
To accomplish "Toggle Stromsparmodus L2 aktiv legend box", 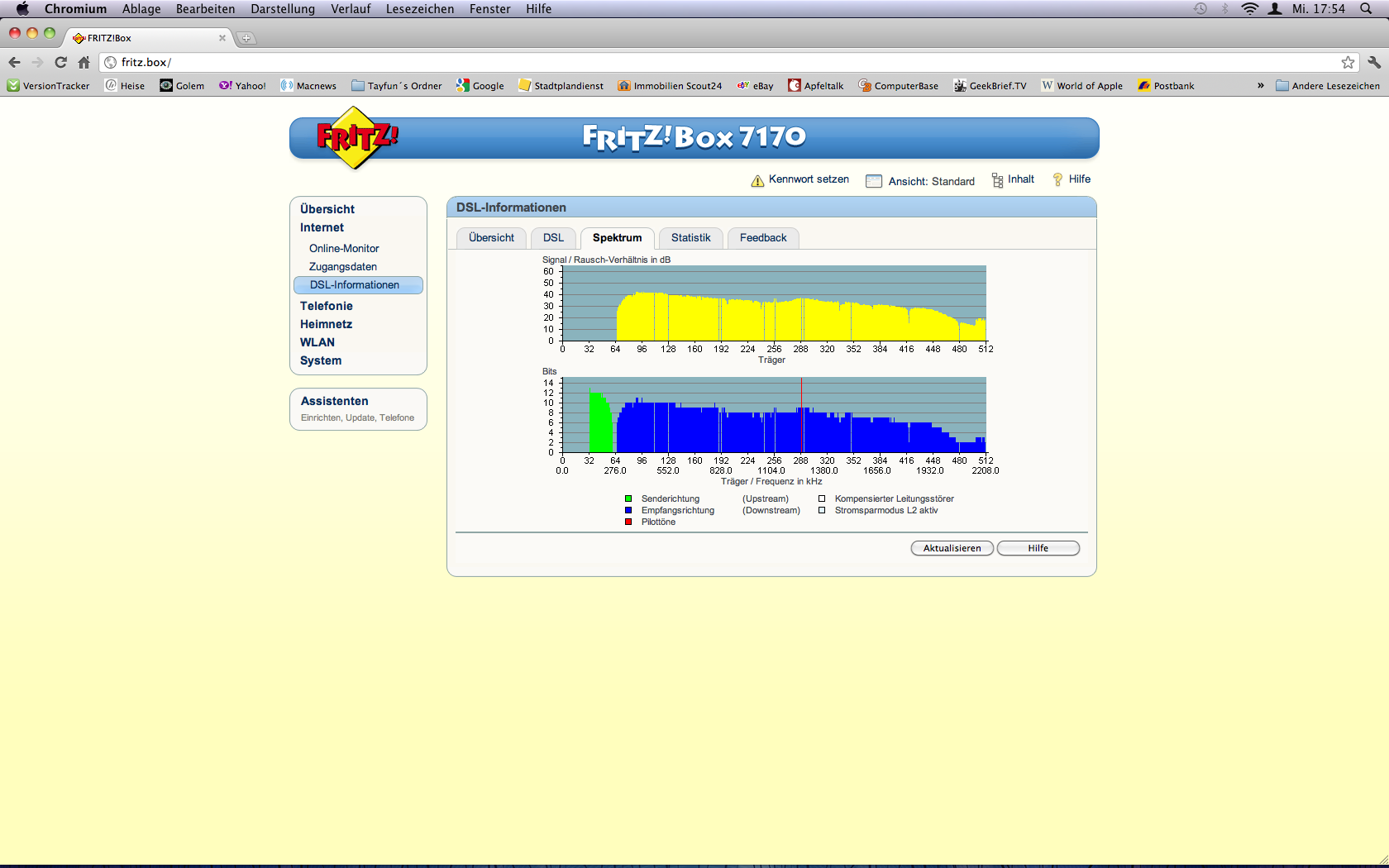I will [822, 510].
